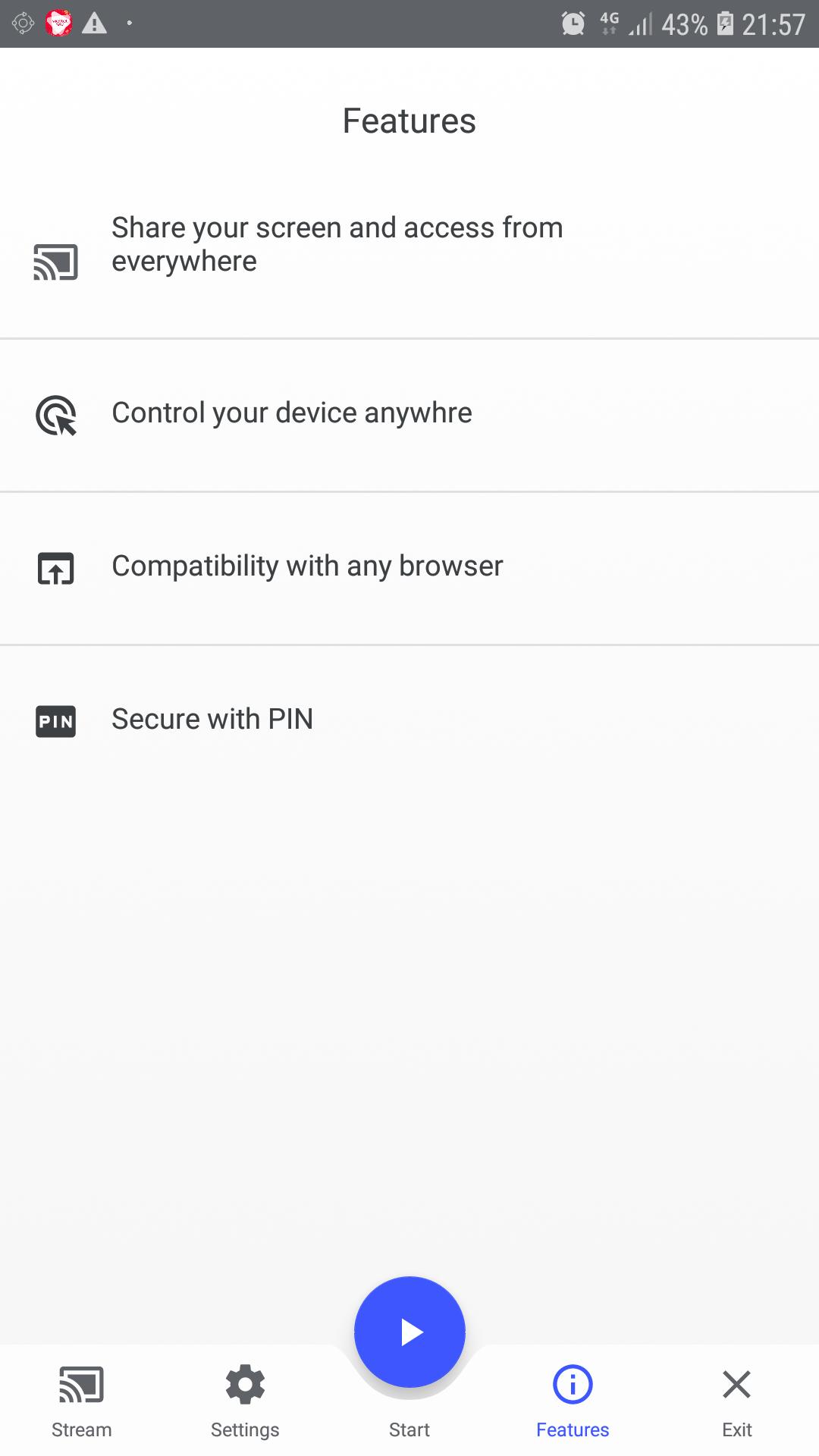
Task: Tap the remote control cursor icon
Action: pos(56,416)
